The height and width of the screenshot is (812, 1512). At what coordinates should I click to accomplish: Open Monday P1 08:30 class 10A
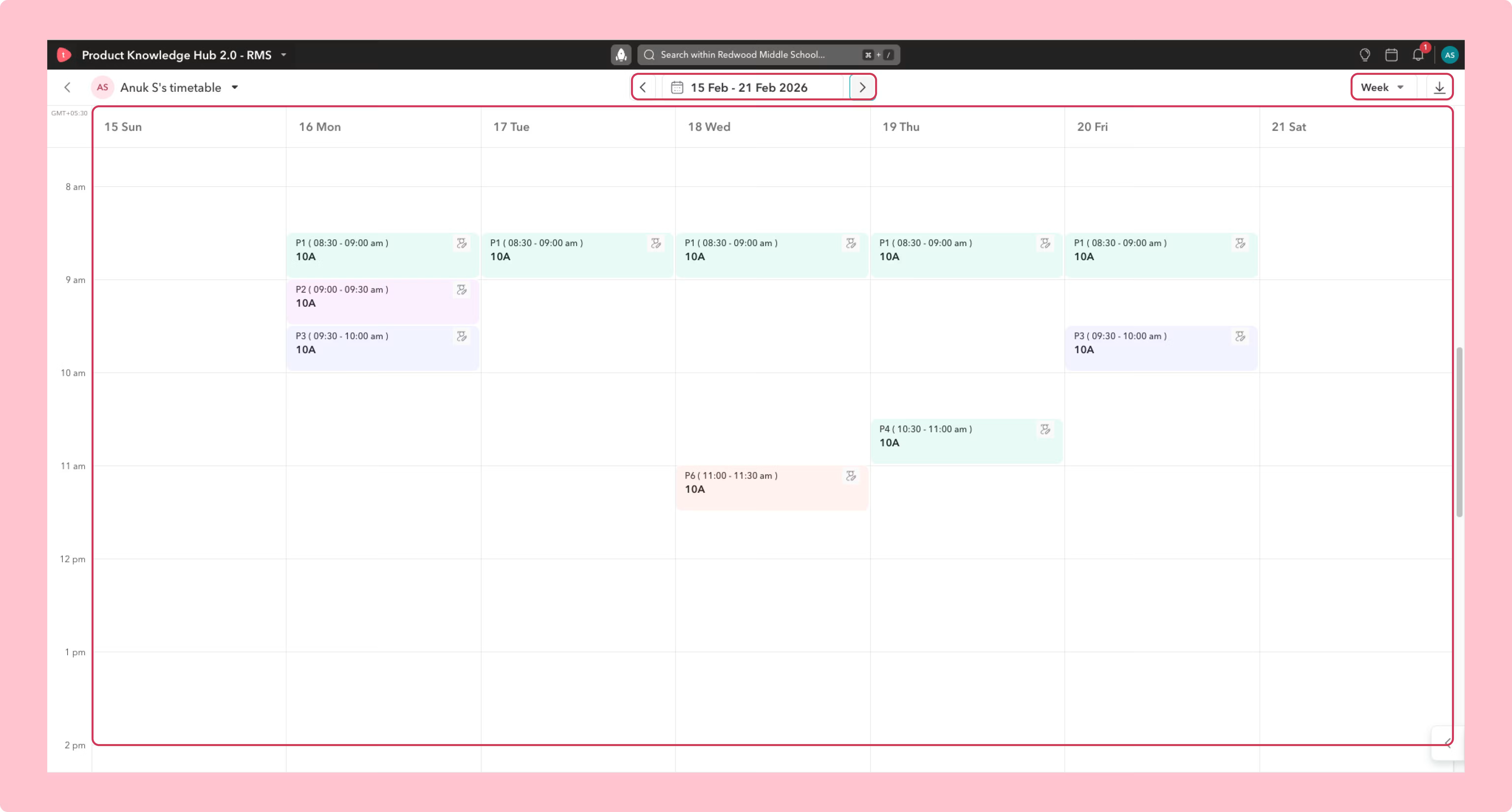click(x=383, y=255)
